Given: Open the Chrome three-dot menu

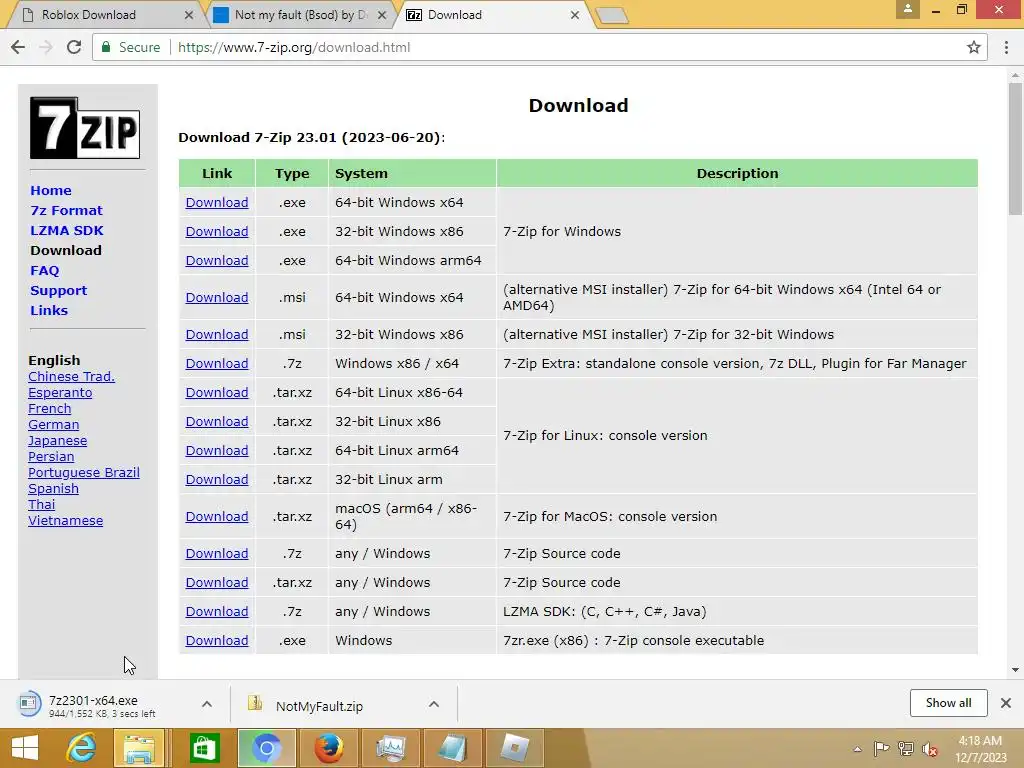Looking at the screenshot, I should pyautogui.click(x=1006, y=47).
